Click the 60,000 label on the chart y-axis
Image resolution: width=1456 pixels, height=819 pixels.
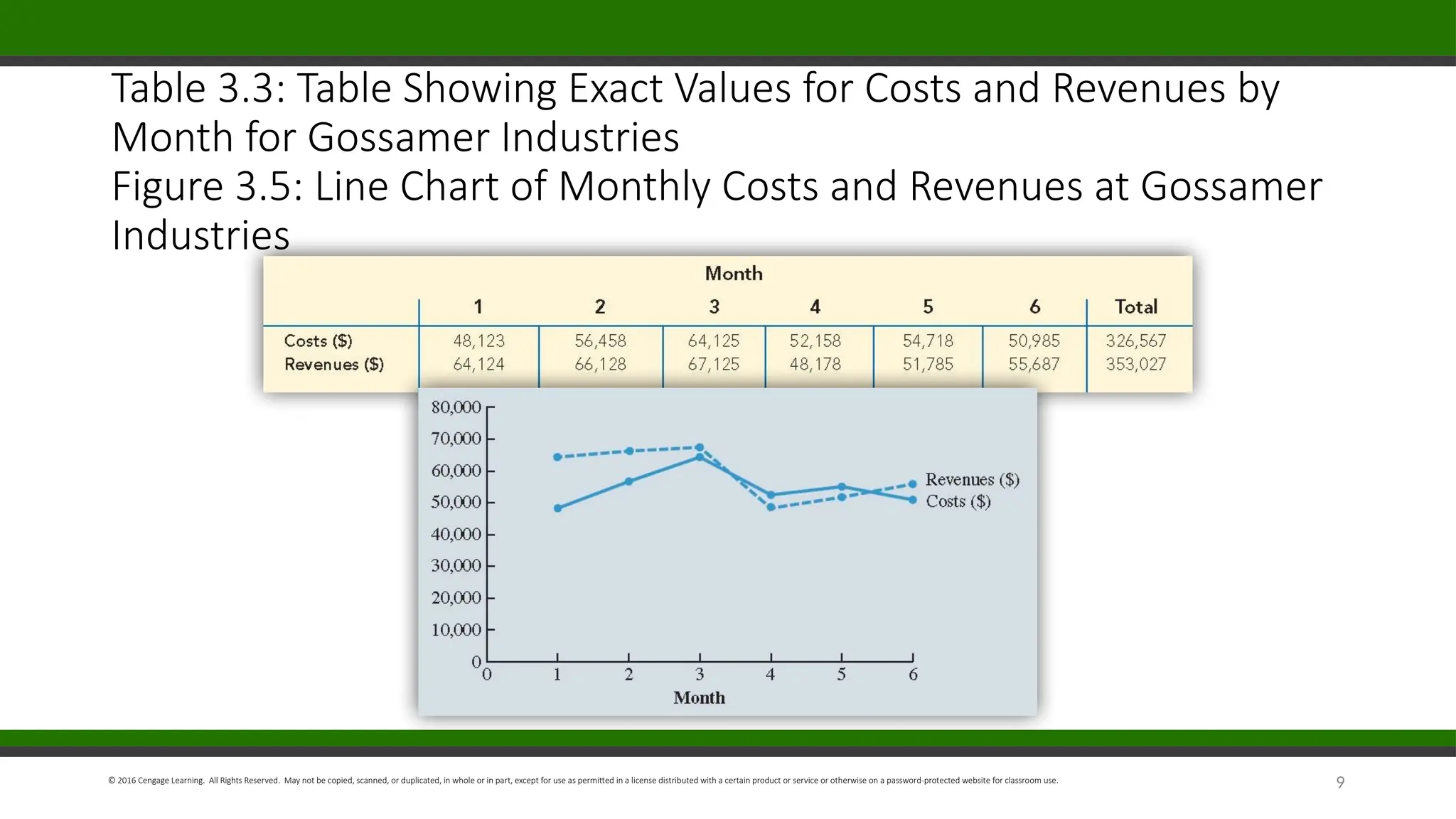[x=456, y=471]
